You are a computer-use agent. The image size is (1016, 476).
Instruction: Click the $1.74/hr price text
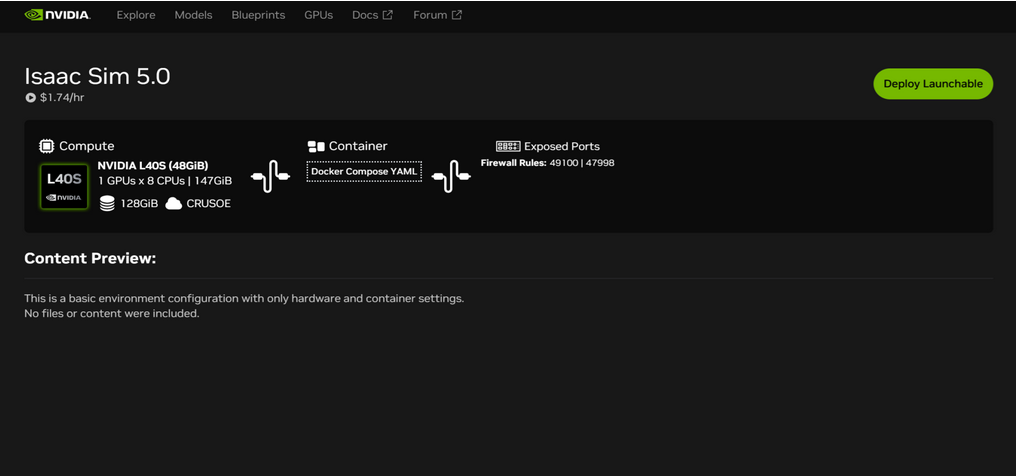click(x=62, y=98)
